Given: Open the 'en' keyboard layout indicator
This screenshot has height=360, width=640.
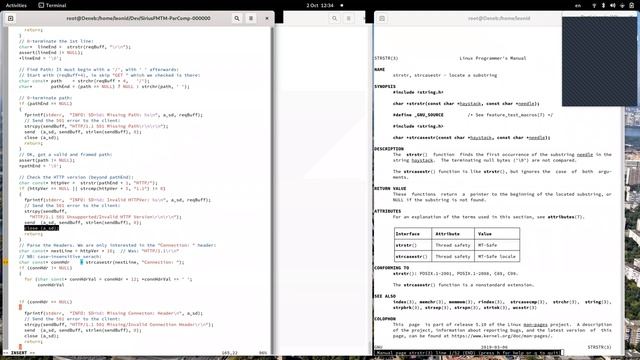Looking at the screenshot, I should click(578, 5).
